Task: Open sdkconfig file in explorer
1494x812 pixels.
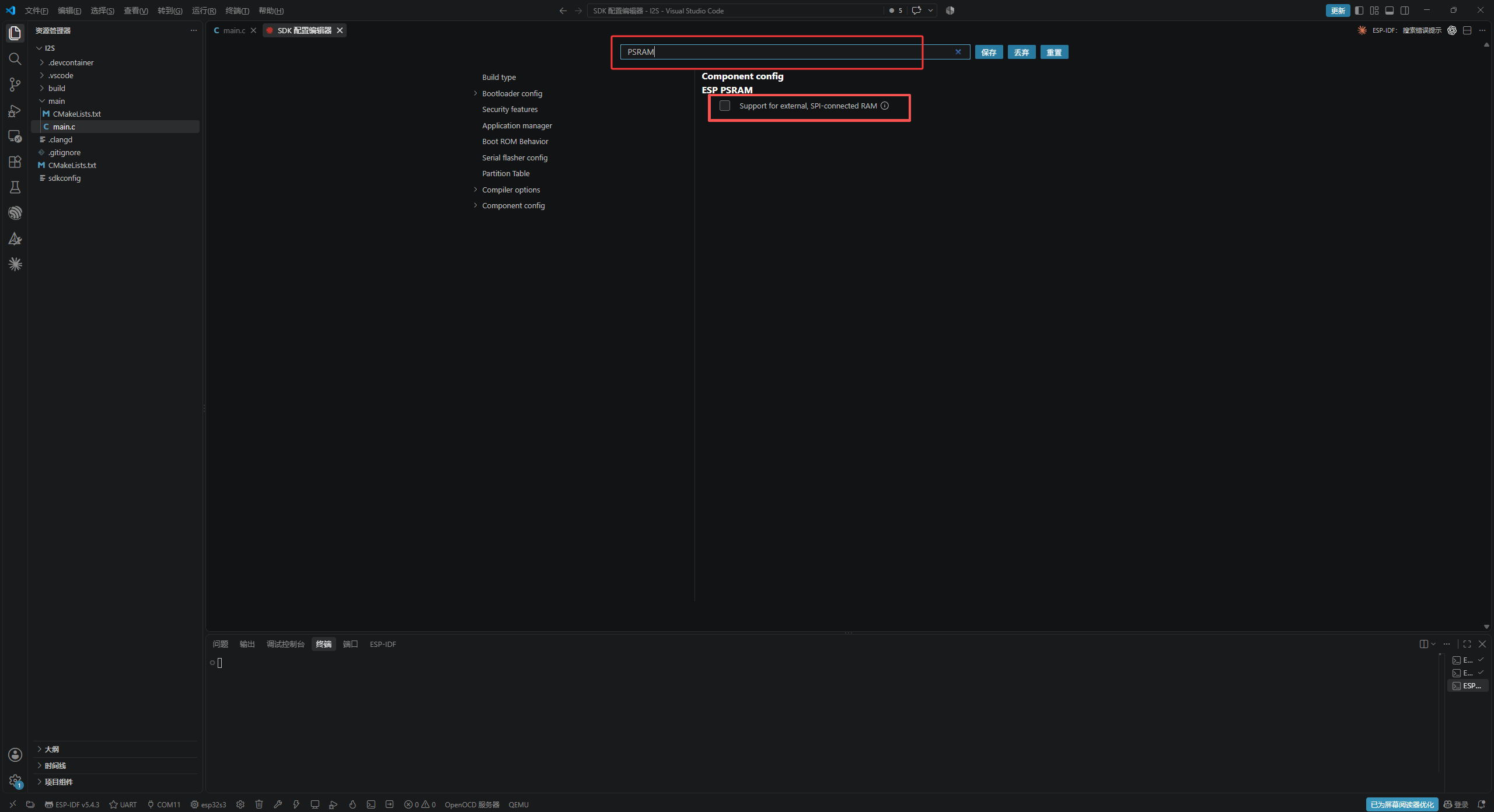Action: [64, 178]
